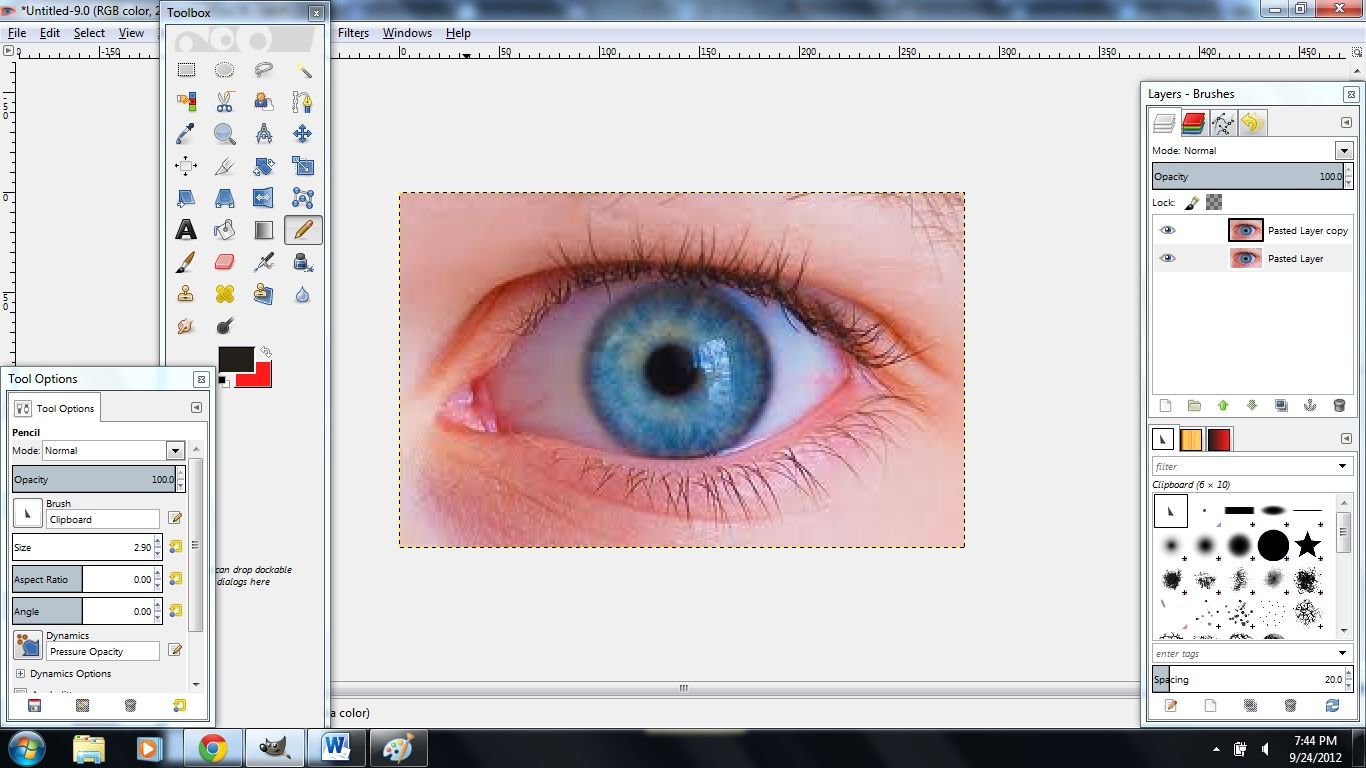Create a new layer with the bottom button
Viewport: 1366px width, 768px height.
(1165, 405)
